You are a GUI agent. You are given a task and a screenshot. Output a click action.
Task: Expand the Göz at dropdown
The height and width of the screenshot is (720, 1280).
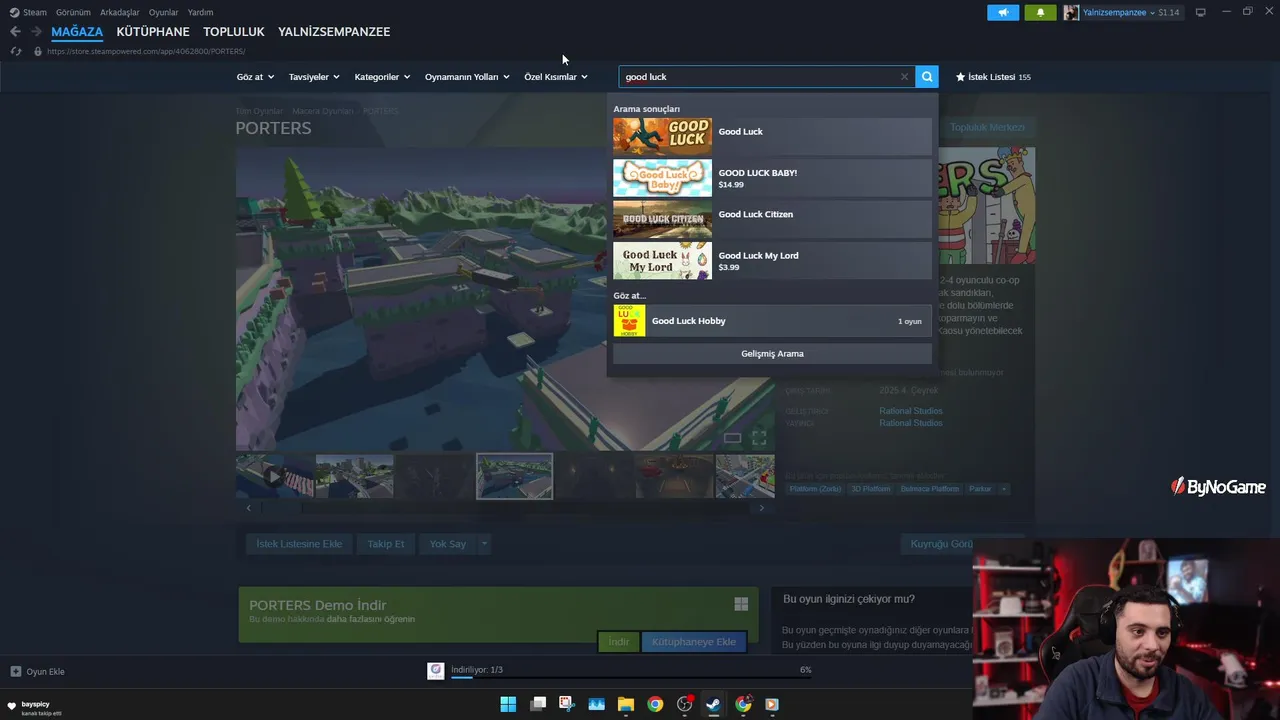click(x=255, y=77)
